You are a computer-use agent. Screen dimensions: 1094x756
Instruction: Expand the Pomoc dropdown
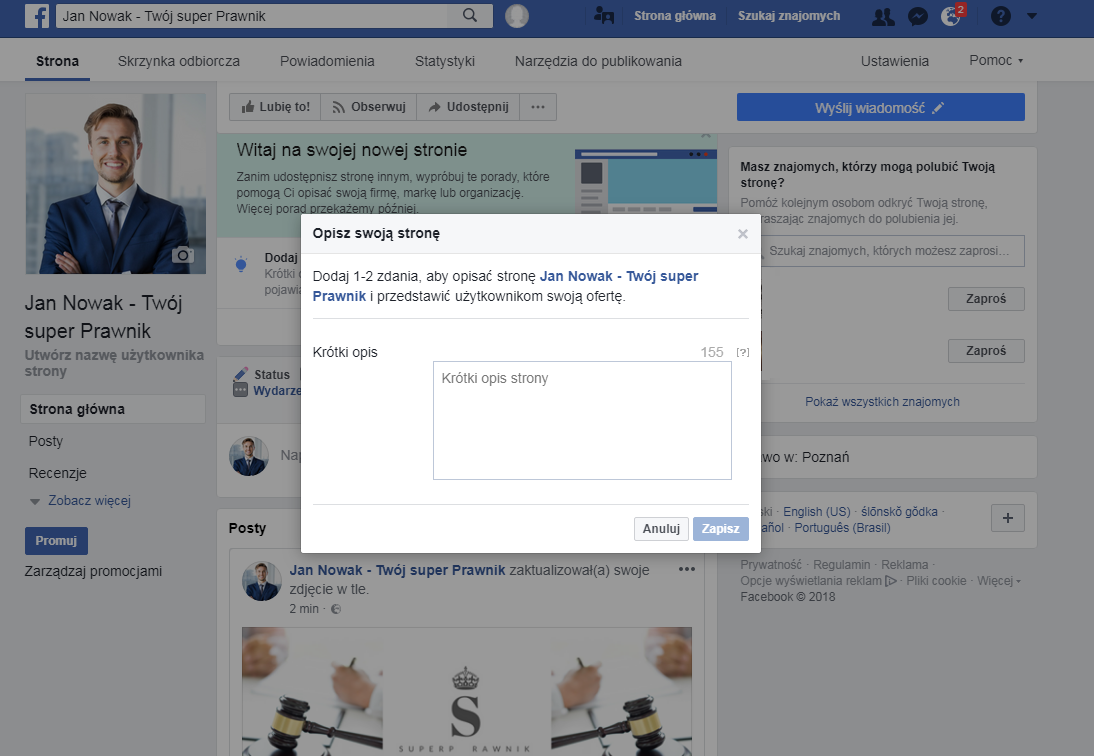pos(996,61)
